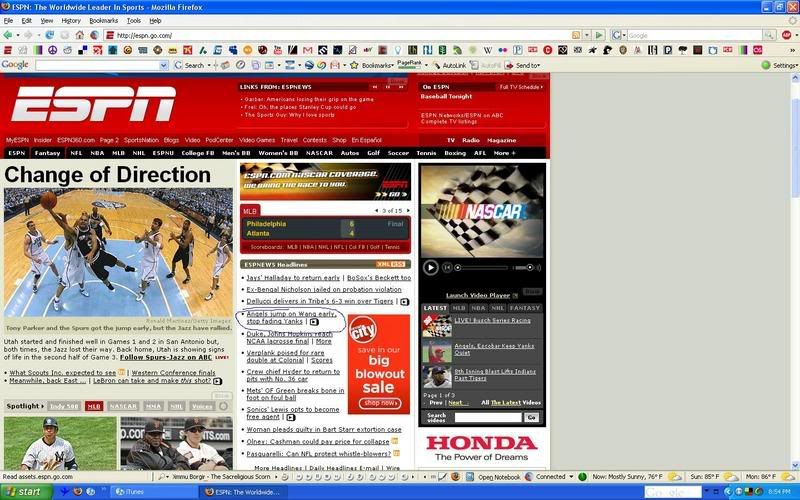Open the peace sign bookmark icon
Viewport: 800px width, 500px height.
tap(53, 50)
